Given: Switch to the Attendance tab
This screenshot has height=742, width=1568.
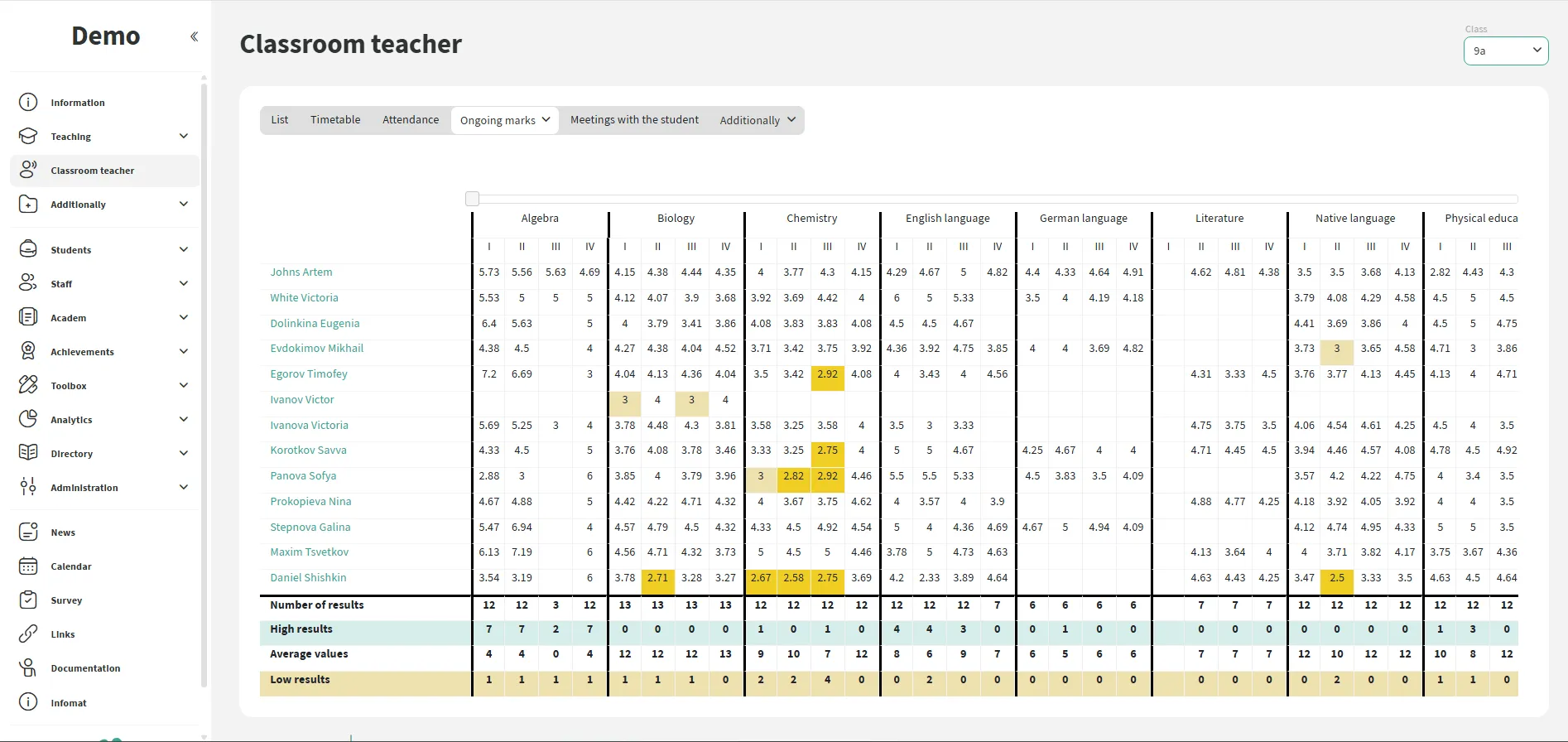Looking at the screenshot, I should pyautogui.click(x=411, y=120).
